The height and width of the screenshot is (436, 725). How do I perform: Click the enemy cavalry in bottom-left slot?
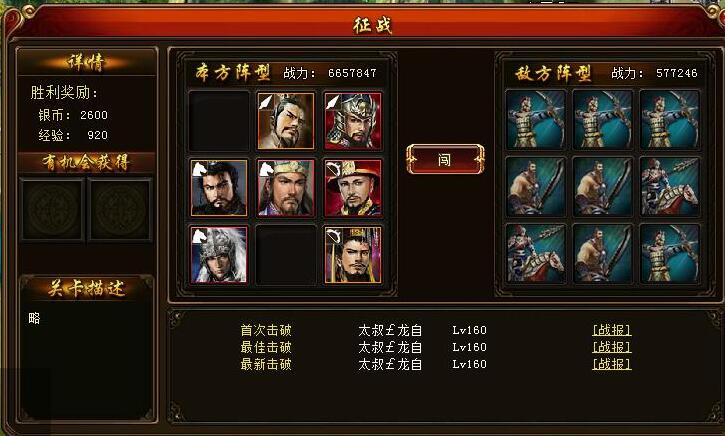tap(535, 253)
